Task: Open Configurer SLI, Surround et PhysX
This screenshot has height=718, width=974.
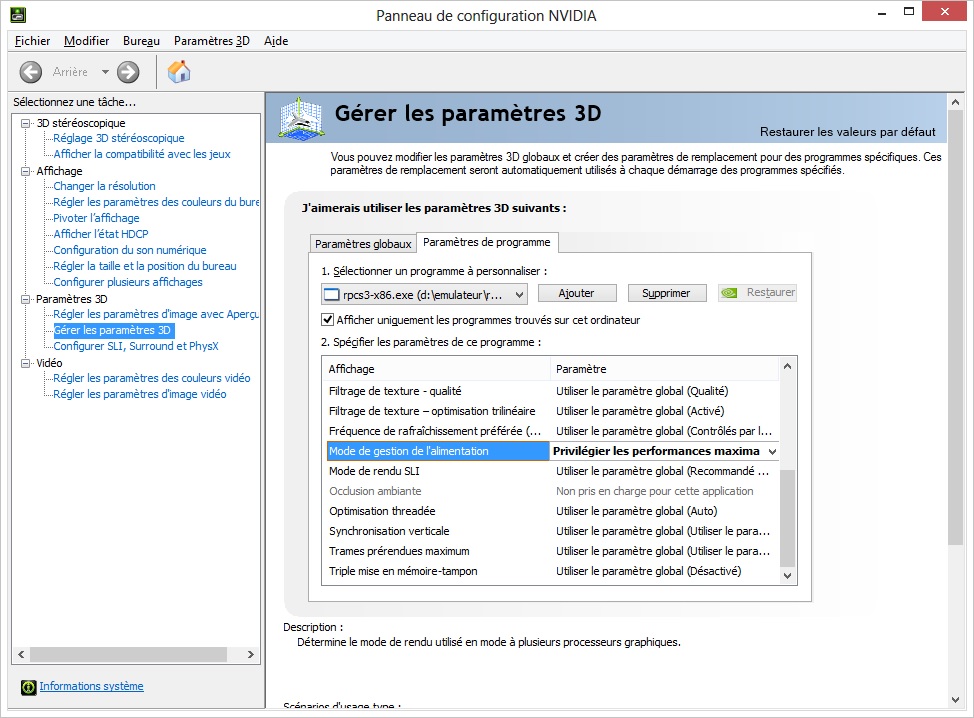Action: pos(136,346)
